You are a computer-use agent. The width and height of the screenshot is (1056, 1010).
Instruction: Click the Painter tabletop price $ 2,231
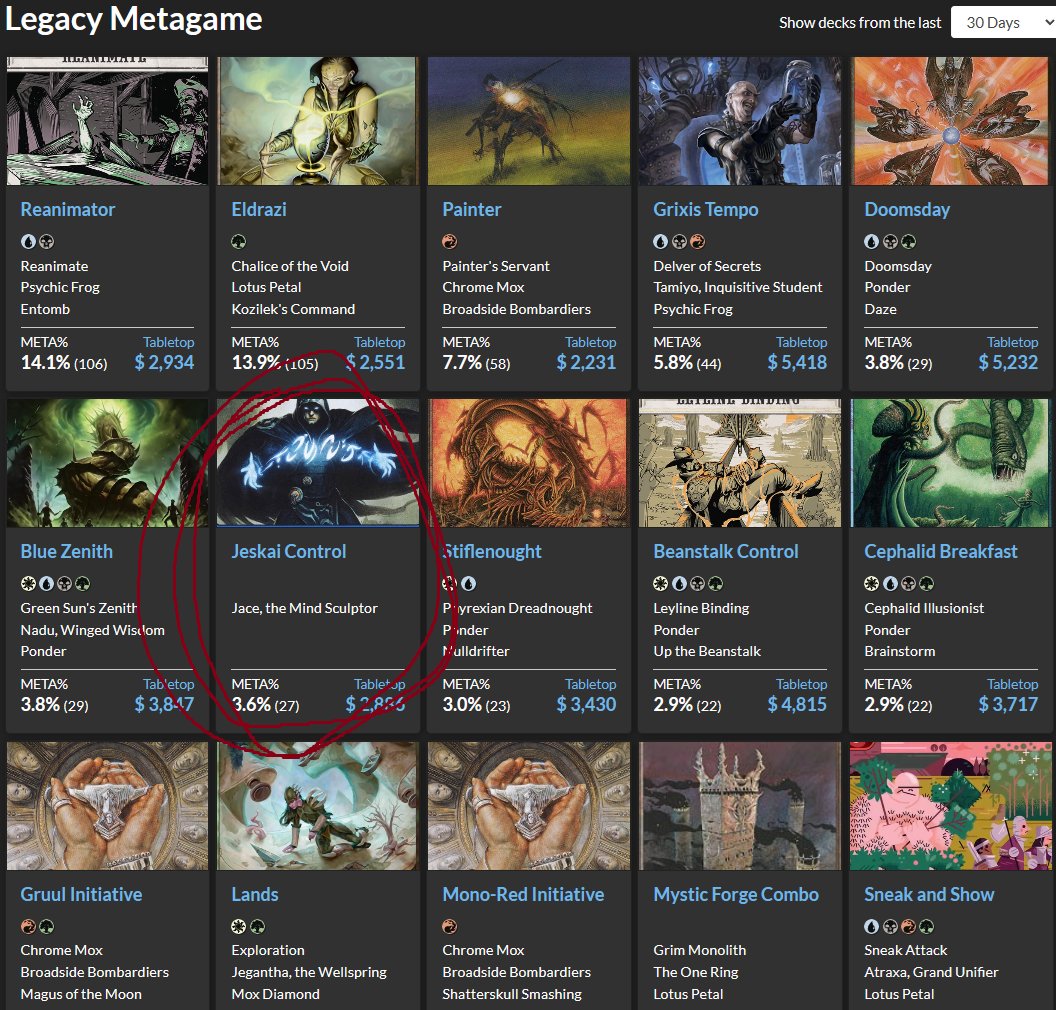coord(586,362)
